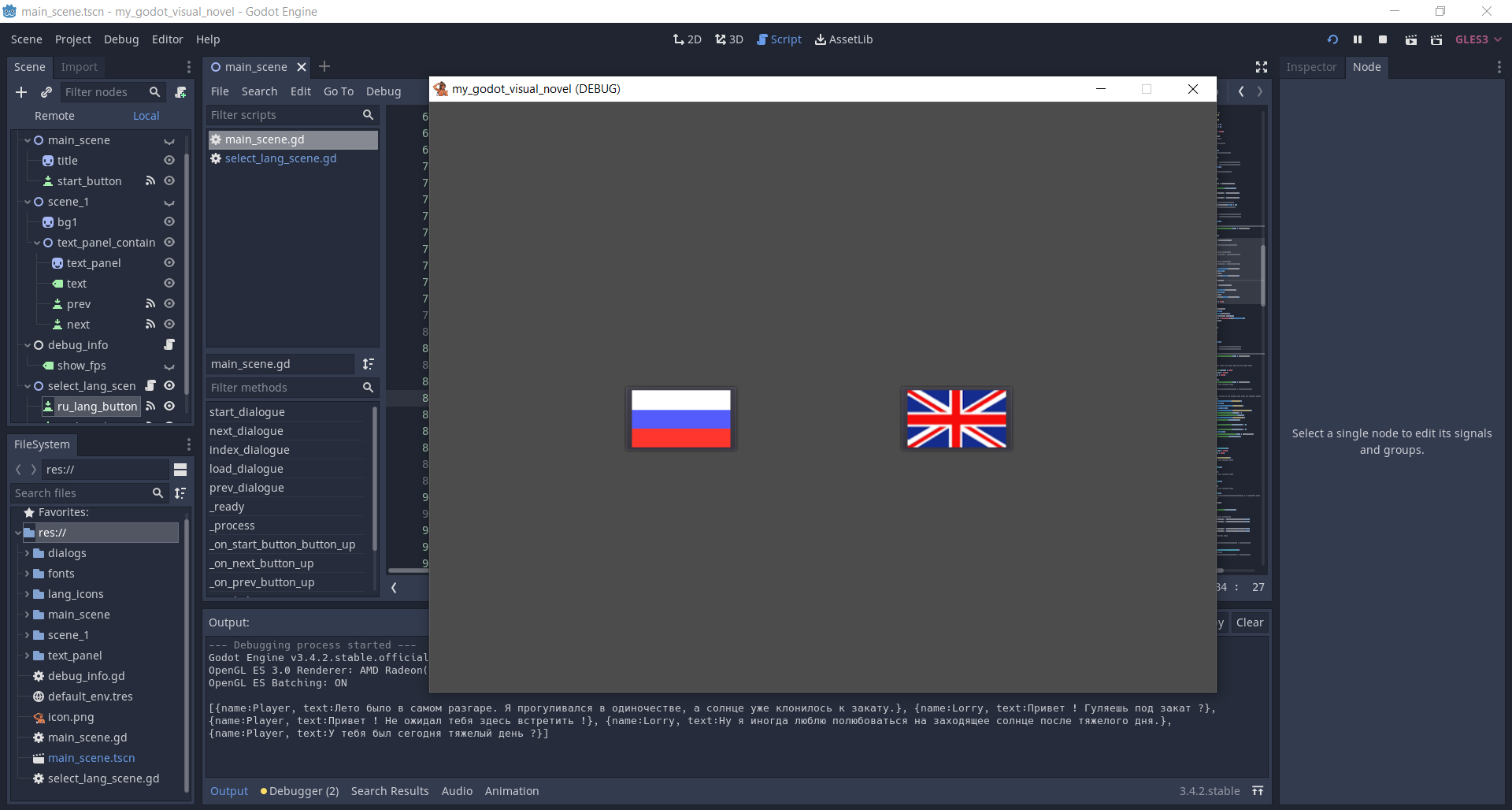Viewport: 1512px width, 810px height.
Task: Open the Debugger (2) bottom tab
Action: [300, 791]
